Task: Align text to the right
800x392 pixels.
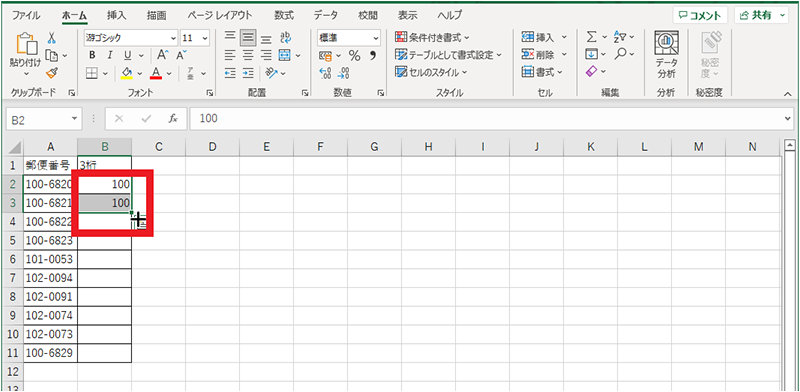Action: [x=266, y=55]
